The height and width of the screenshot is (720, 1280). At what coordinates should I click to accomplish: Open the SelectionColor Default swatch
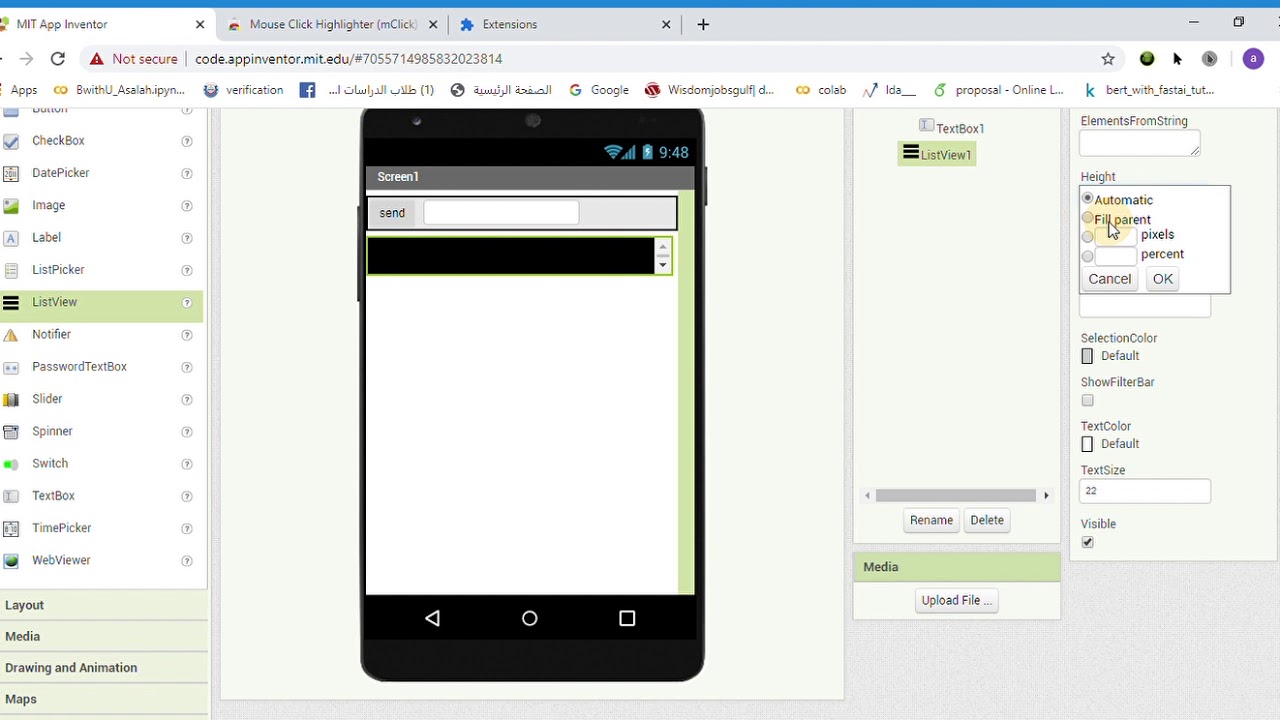click(x=1088, y=356)
